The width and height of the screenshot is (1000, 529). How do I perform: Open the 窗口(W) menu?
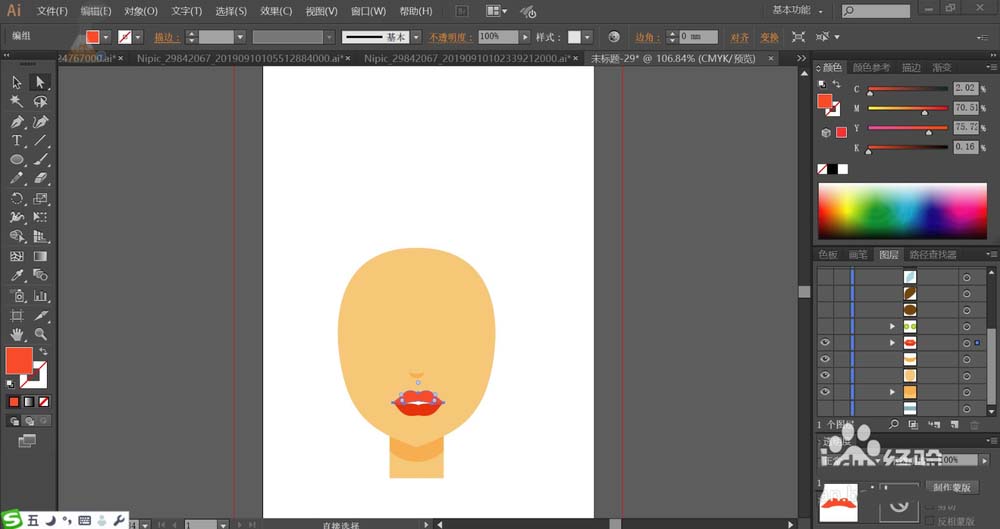click(x=368, y=11)
